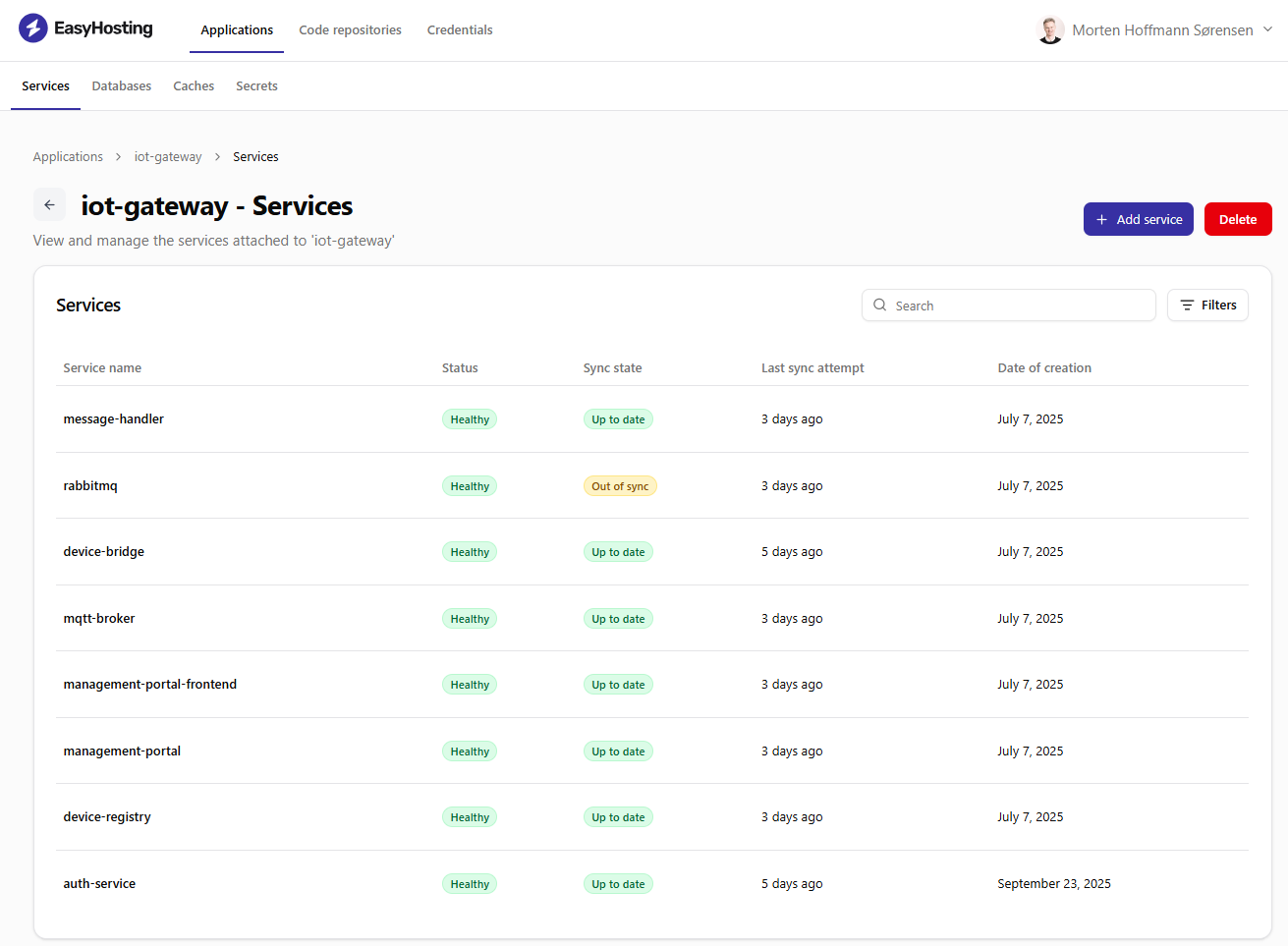Navigate to the iot-gateway breadcrumb link
Image resolution: width=1288 pixels, height=946 pixels.
pyautogui.click(x=168, y=157)
